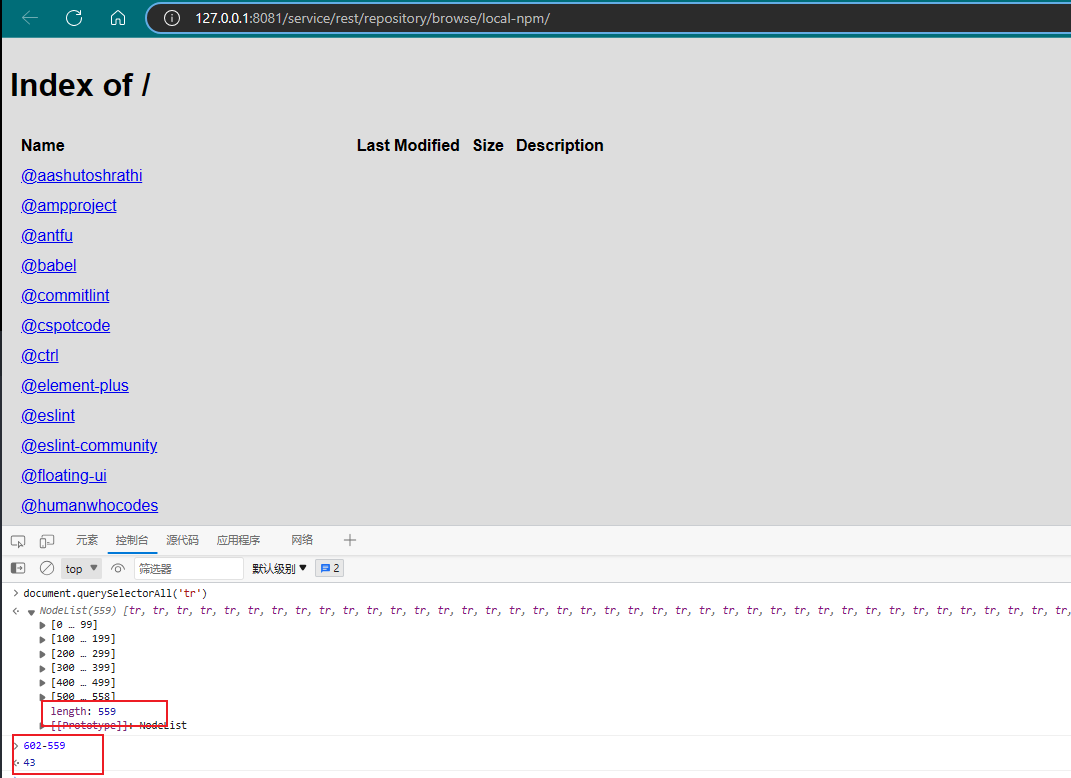
Task: Click the length: 559 property
Action: [83, 711]
